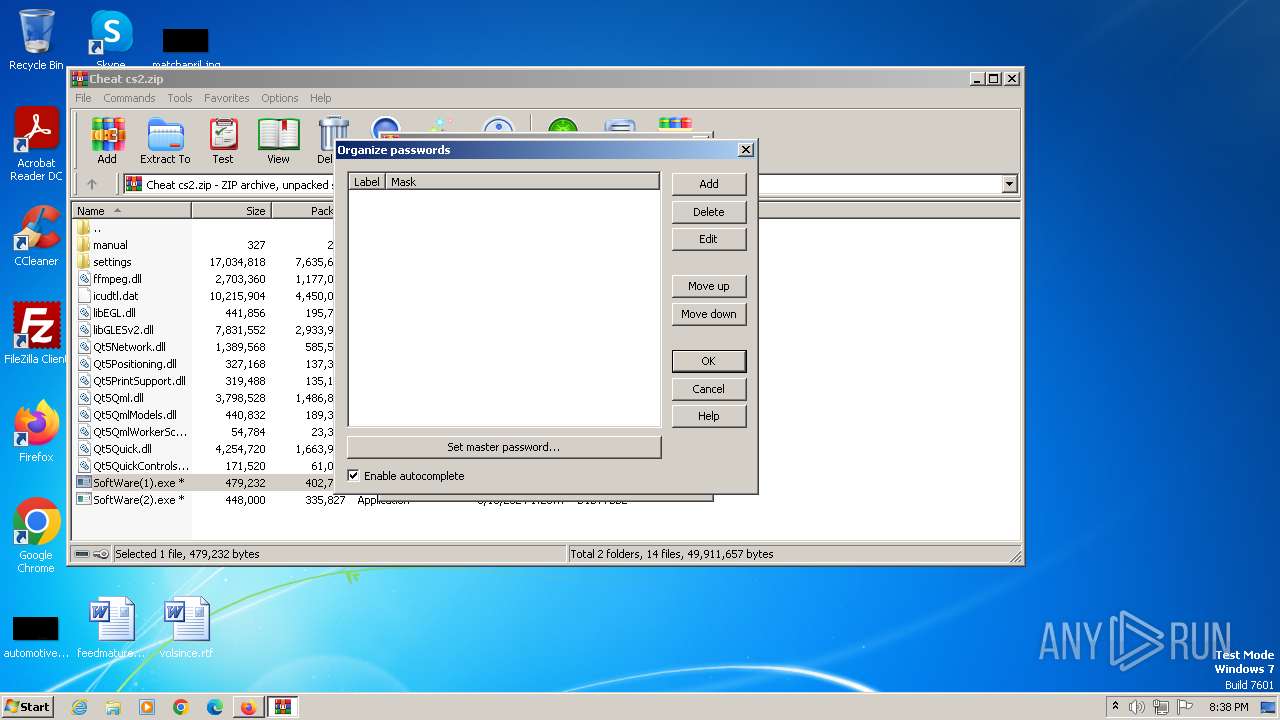
Task: Click the Label column header
Action: tap(367, 182)
